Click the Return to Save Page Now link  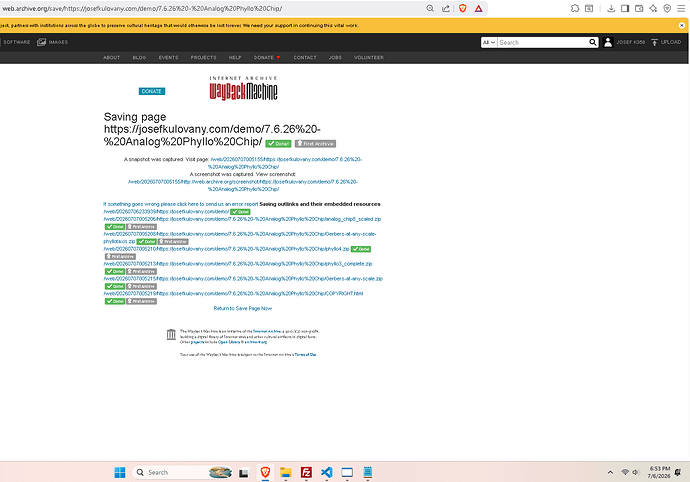[243, 309]
